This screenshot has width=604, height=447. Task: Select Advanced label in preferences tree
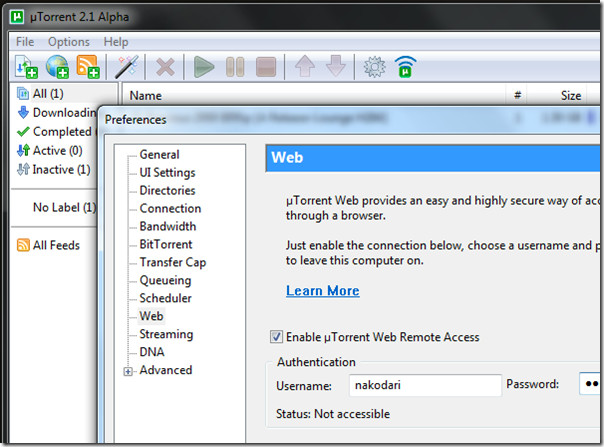(x=166, y=370)
